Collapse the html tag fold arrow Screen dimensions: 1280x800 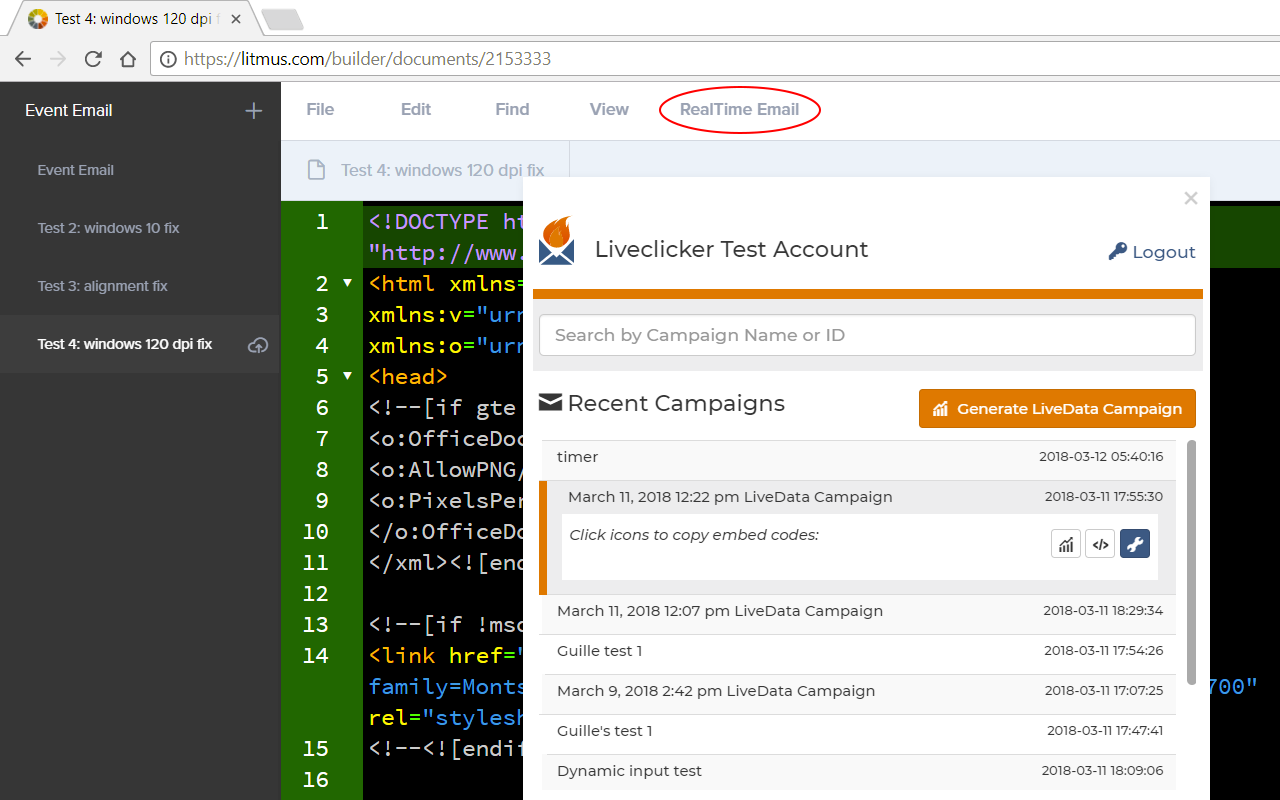pos(347,284)
